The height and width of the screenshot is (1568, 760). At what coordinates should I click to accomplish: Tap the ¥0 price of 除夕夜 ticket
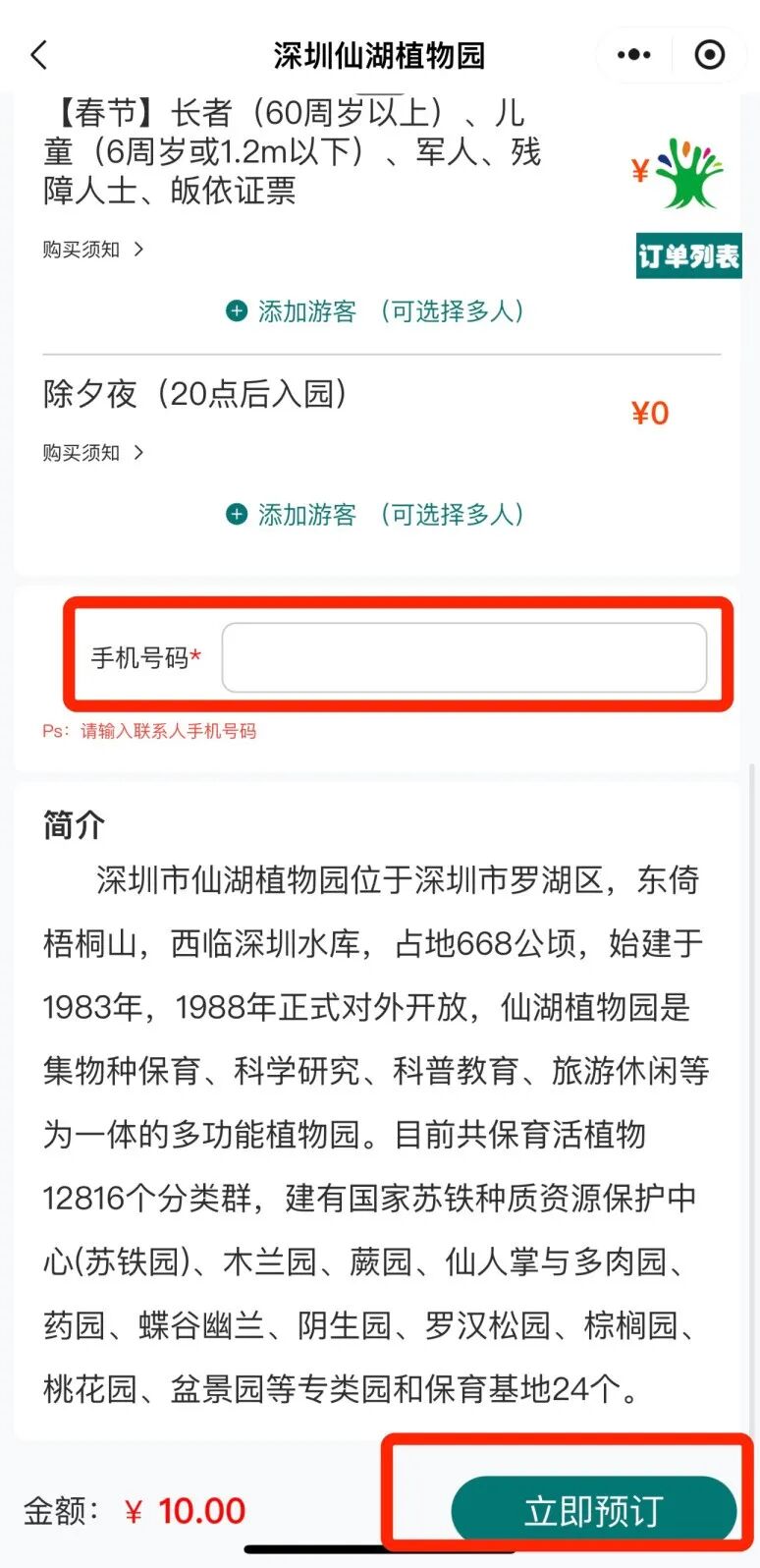[x=650, y=413]
